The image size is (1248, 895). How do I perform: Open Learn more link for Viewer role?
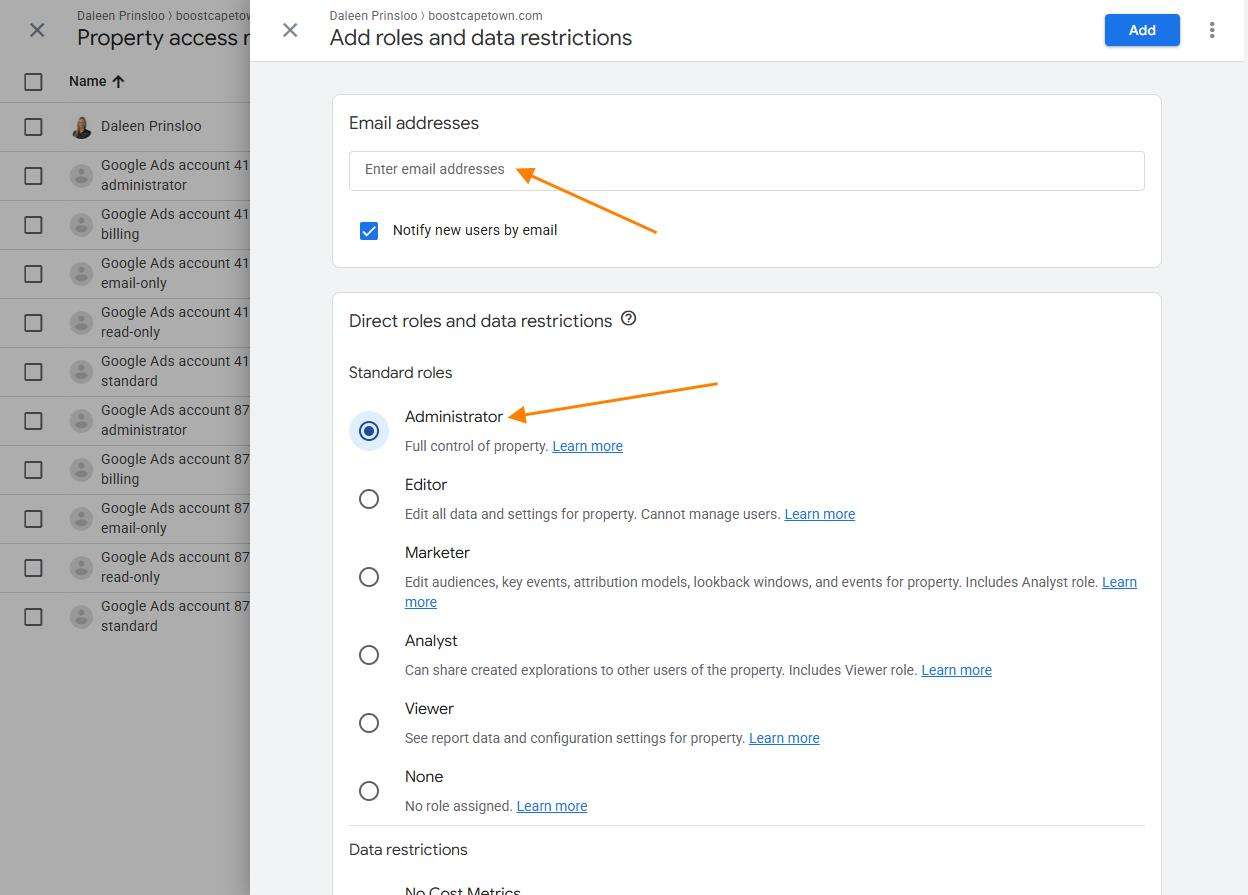pos(784,738)
